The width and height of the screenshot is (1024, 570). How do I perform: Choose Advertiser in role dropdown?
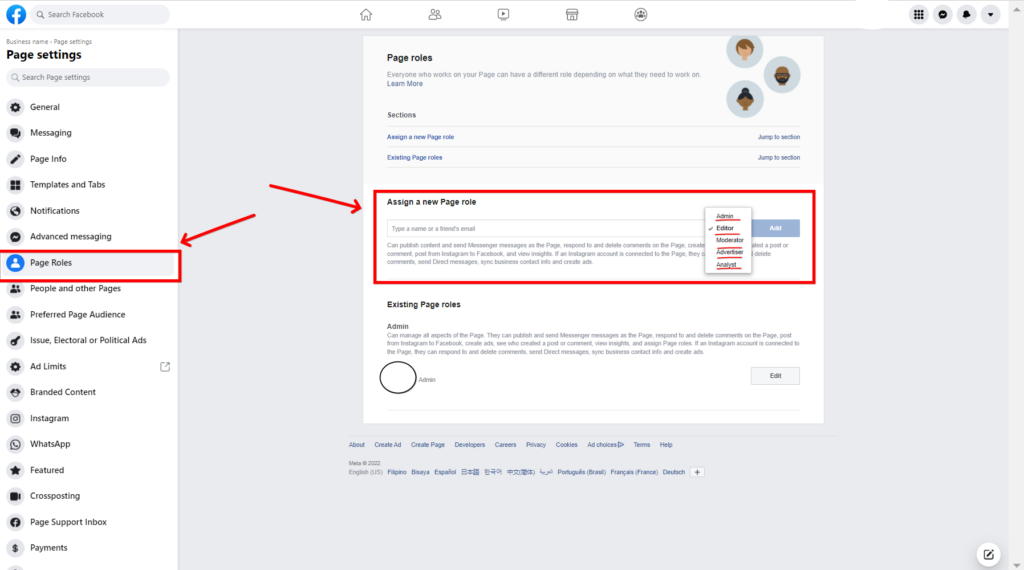pyautogui.click(x=729, y=252)
